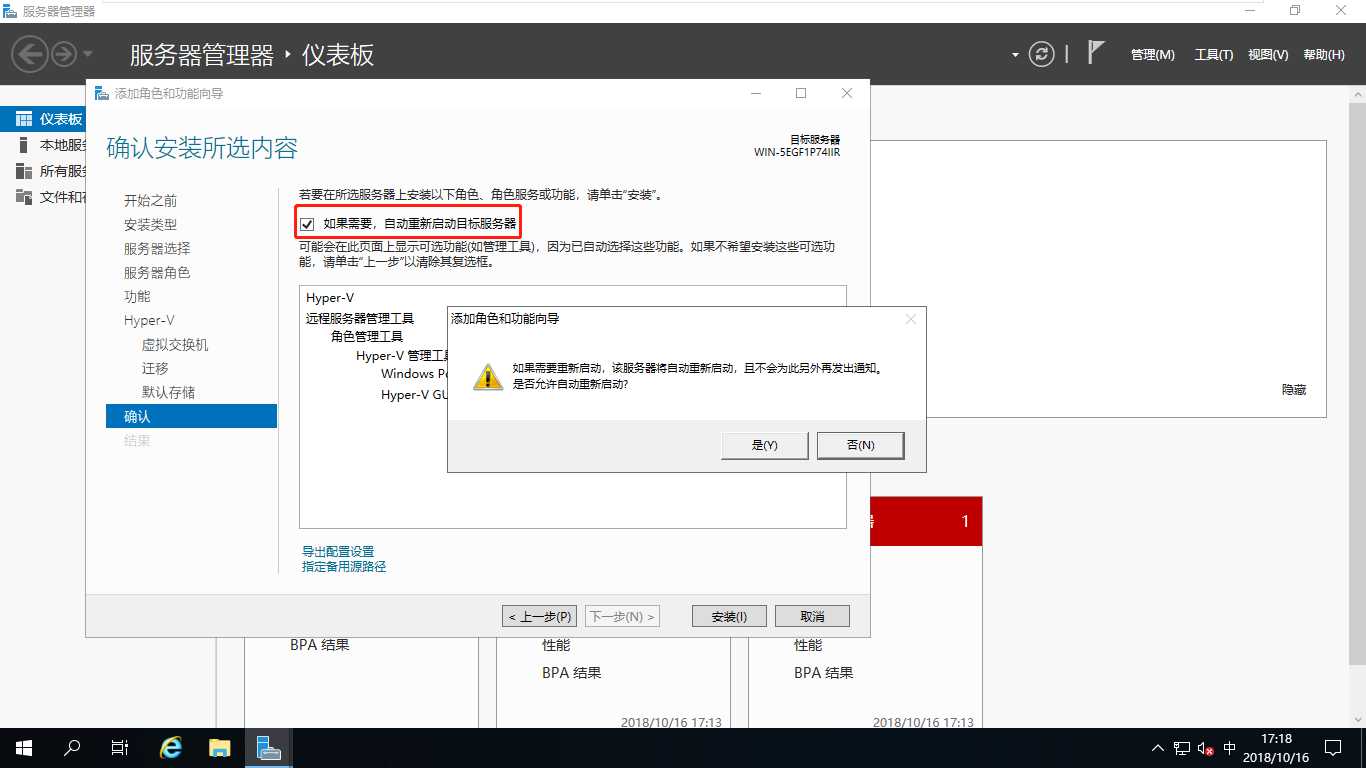The image size is (1366, 768).
Task: Click 角色管理工具 in the install list
Action: coord(367,337)
